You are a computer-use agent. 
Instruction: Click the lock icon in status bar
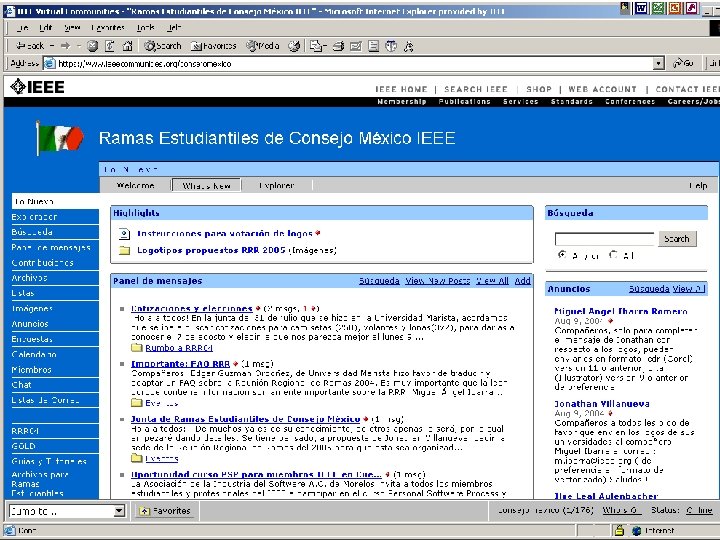pyautogui.click(x=619, y=530)
